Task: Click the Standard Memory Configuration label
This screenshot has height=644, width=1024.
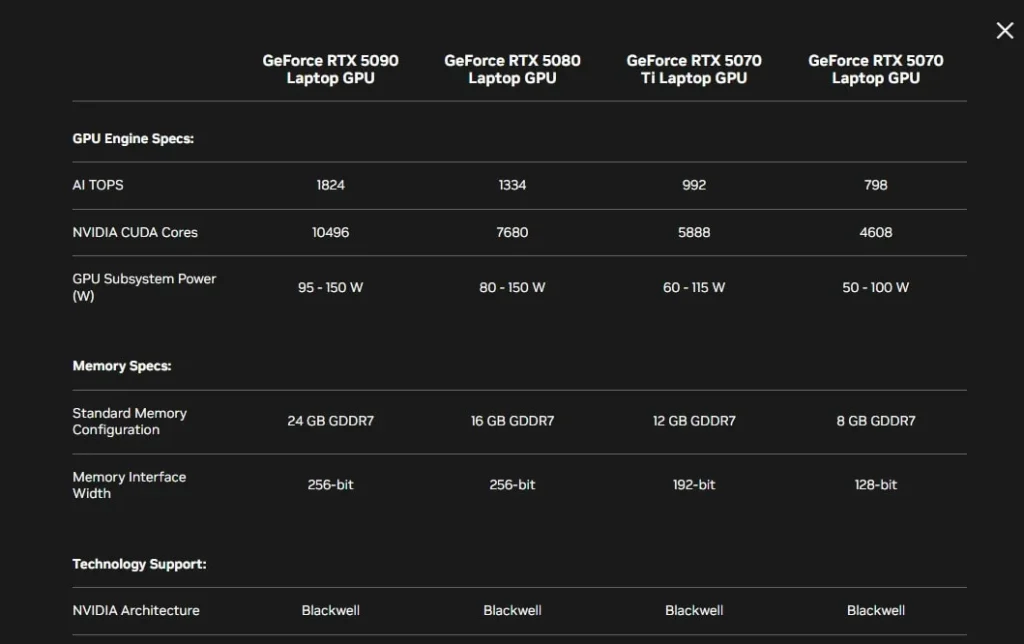Action: click(x=129, y=421)
